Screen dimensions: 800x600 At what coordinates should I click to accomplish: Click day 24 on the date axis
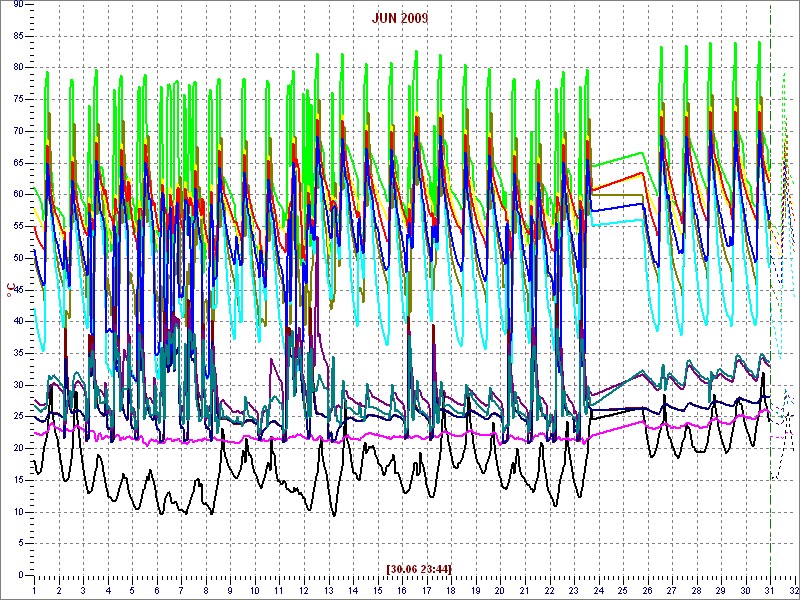click(x=598, y=590)
